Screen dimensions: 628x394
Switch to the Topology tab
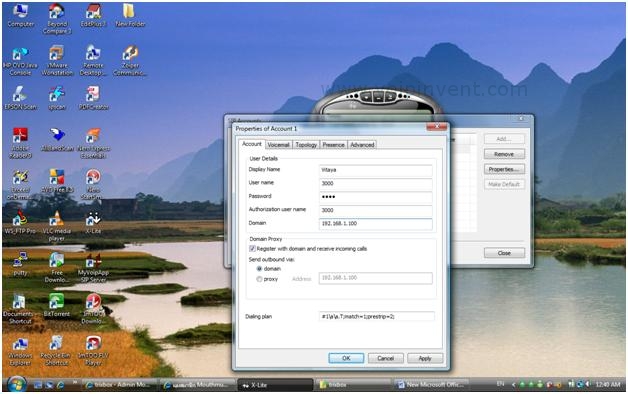(x=306, y=145)
